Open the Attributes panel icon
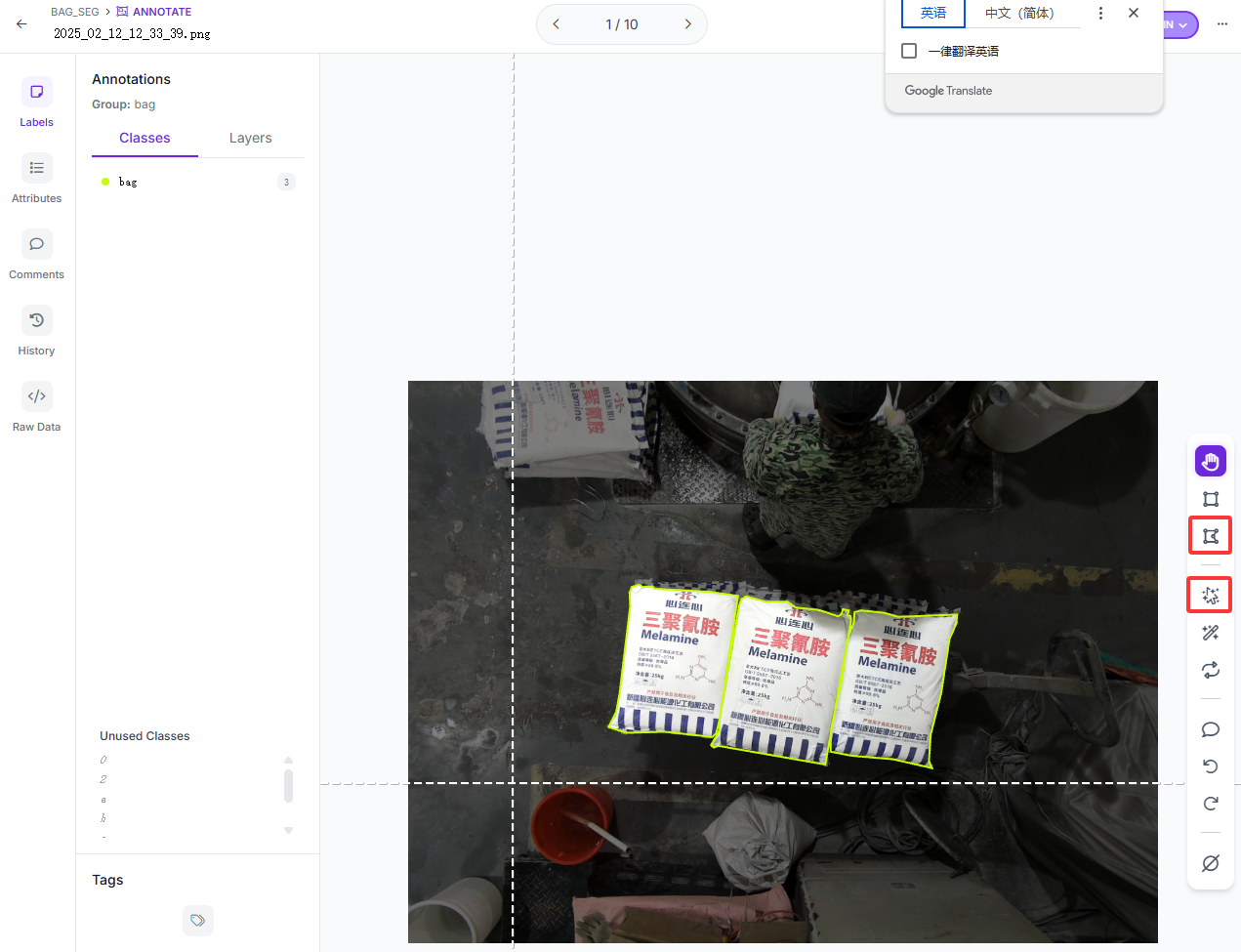Viewport: 1241px width, 952px height. (x=36, y=168)
